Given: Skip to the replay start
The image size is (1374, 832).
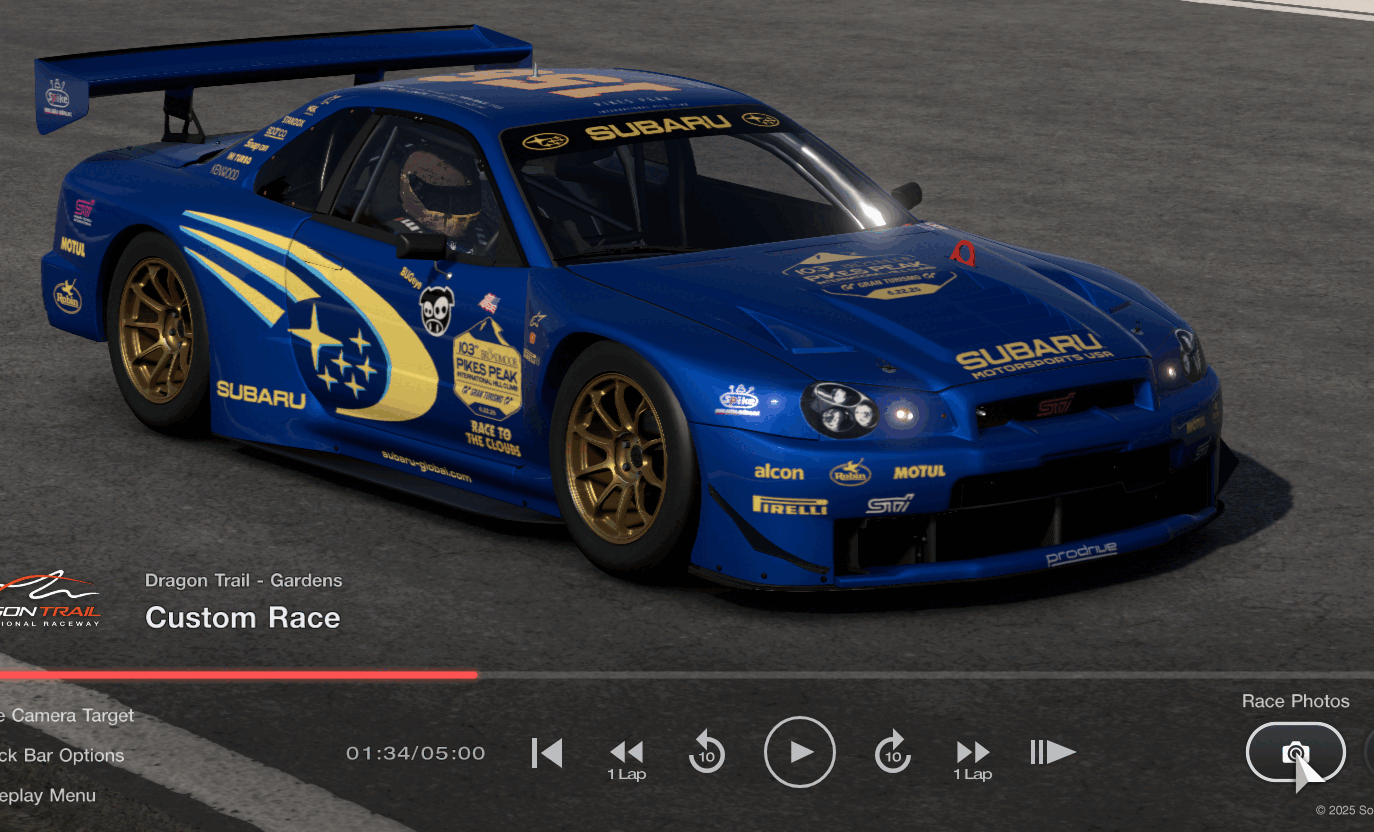Looking at the screenshot, I should point(547,753).
